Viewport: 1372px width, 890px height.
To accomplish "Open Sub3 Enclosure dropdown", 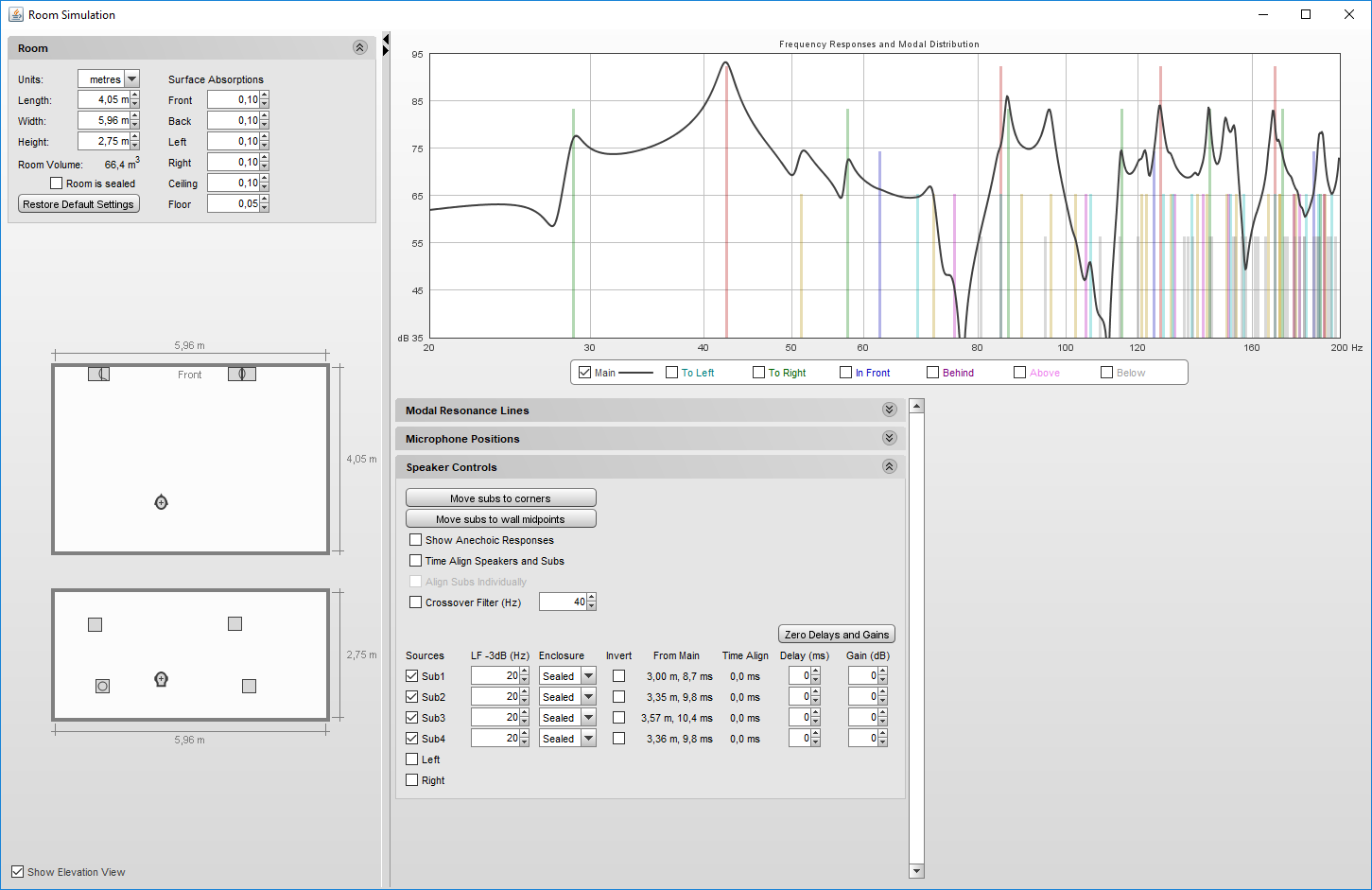I will [x=589, y=717].
